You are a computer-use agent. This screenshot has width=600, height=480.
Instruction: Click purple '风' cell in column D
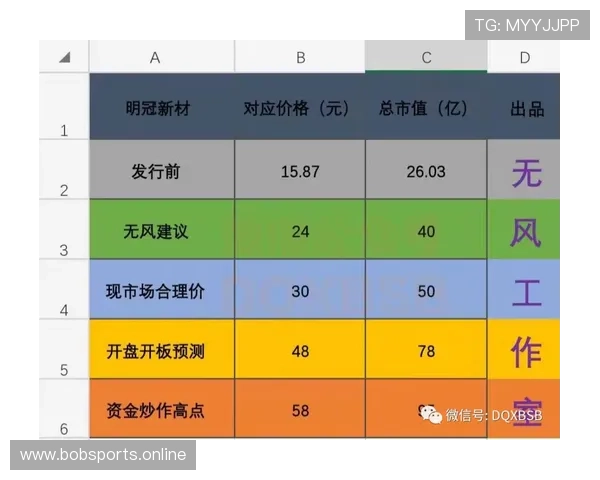[x=524, y=229]
